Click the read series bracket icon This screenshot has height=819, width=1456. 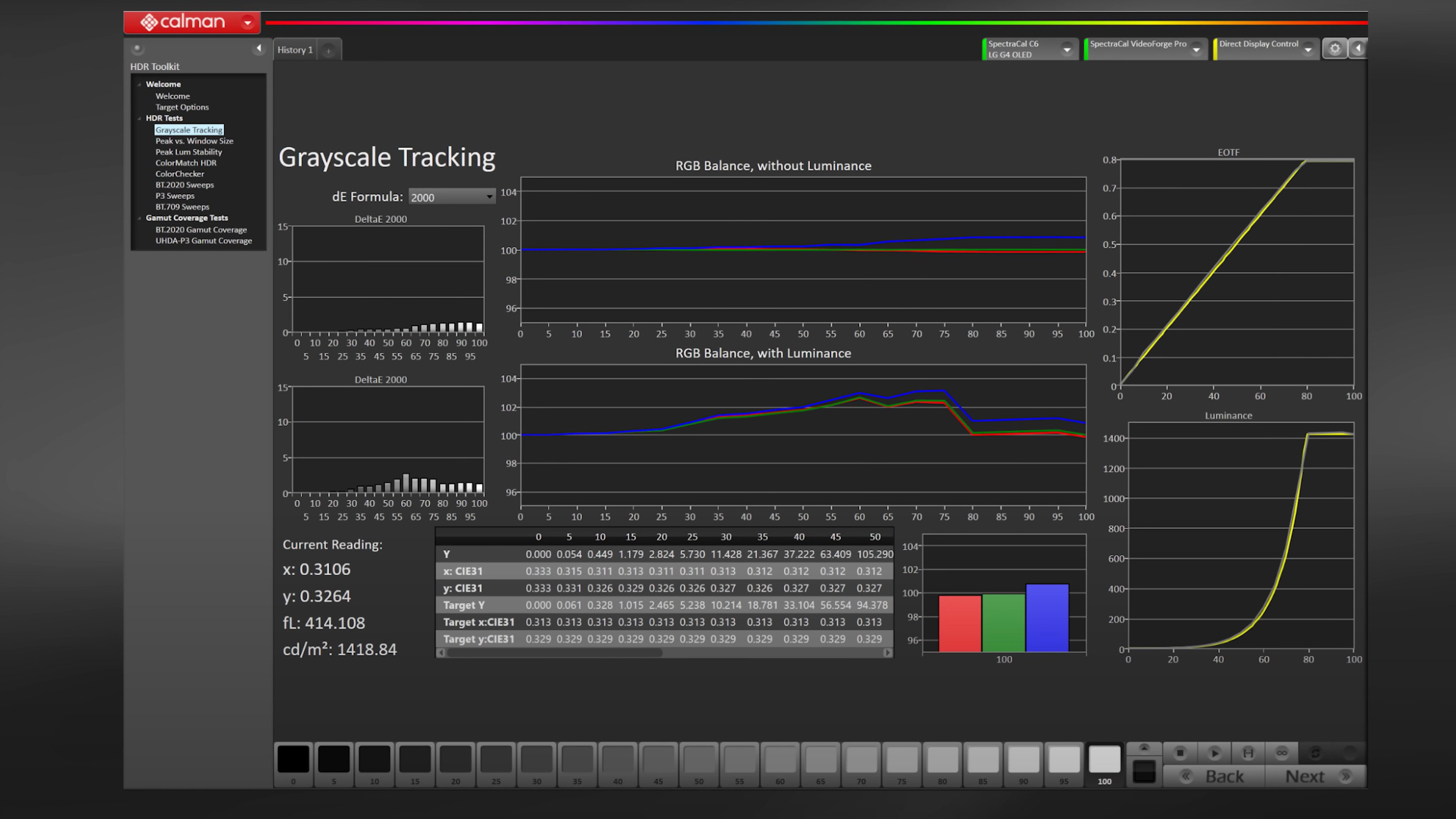coord(1248,753)
